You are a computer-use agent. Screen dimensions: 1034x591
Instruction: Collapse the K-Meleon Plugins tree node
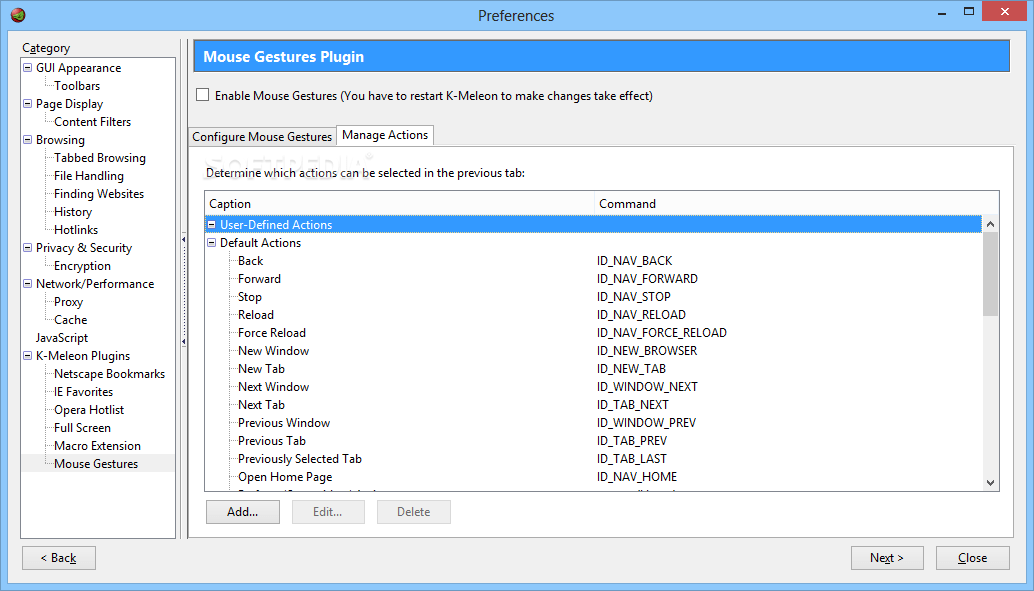tap(28, 356)
